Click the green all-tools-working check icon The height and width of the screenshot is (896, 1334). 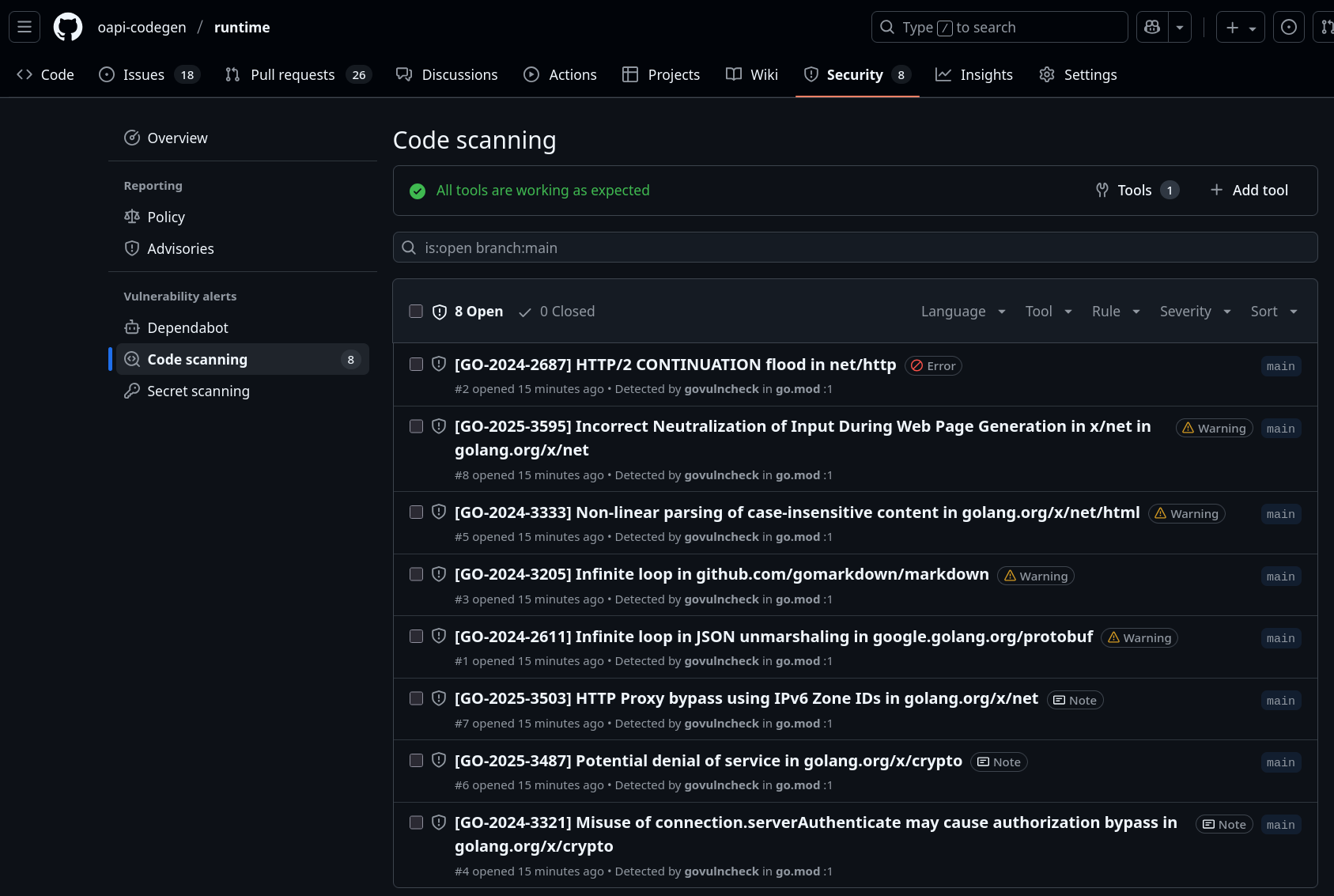pos(418,191)
